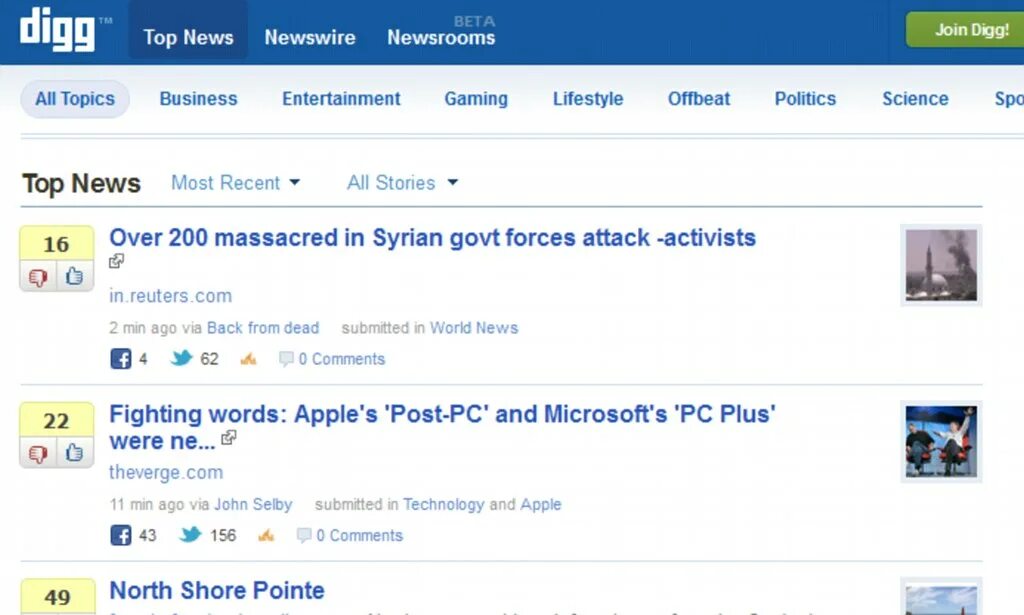Open John Selby user profile

click(253, 504)
